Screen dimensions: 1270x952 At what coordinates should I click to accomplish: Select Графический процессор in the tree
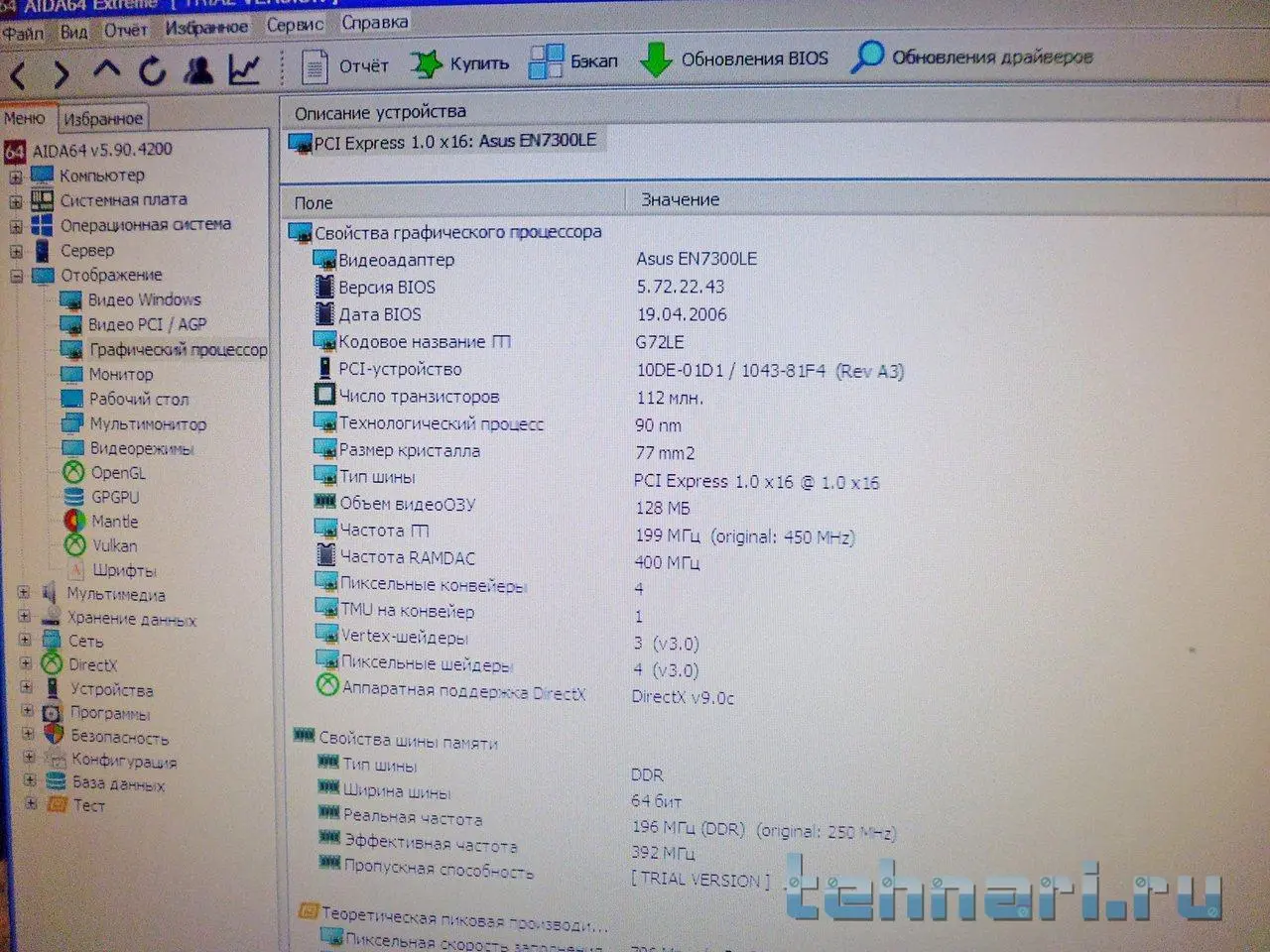coord(165,349)
